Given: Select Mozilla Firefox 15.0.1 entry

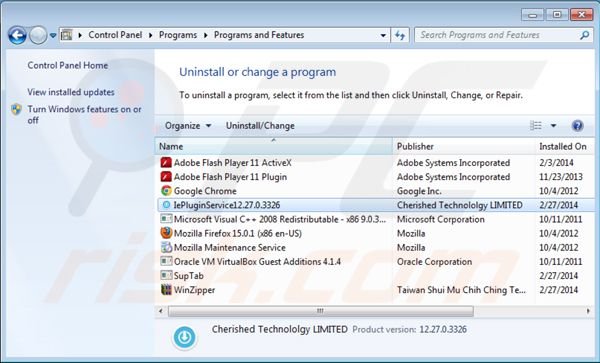Looking at the screenshot, I should [x=238, y=233].
